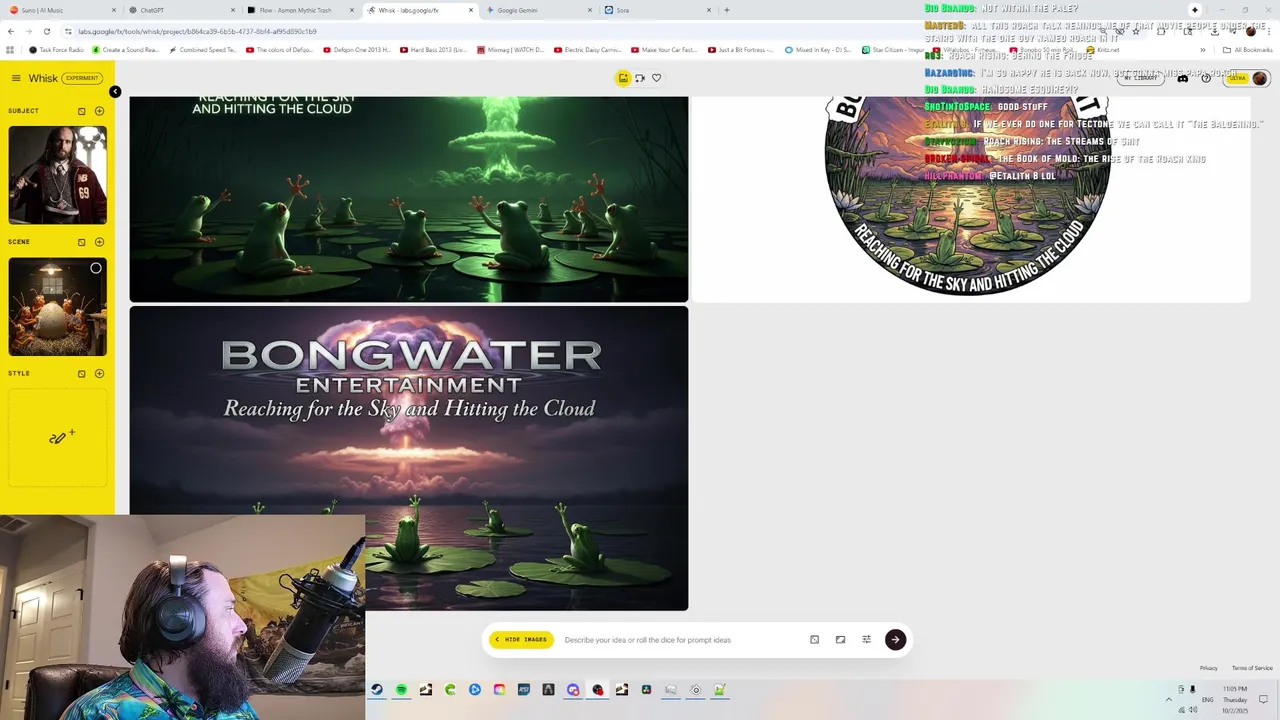Select the bearded man subject thumbnail
Screen dimensions: 1280x720
point(58,175)
